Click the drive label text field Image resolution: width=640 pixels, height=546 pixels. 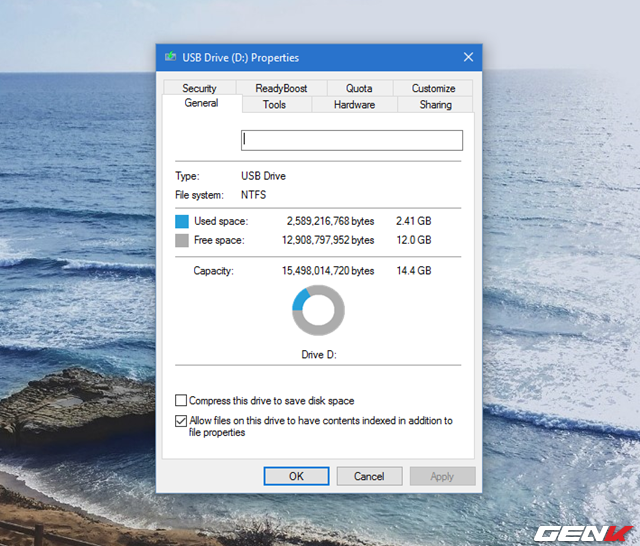tap(351, 140)
